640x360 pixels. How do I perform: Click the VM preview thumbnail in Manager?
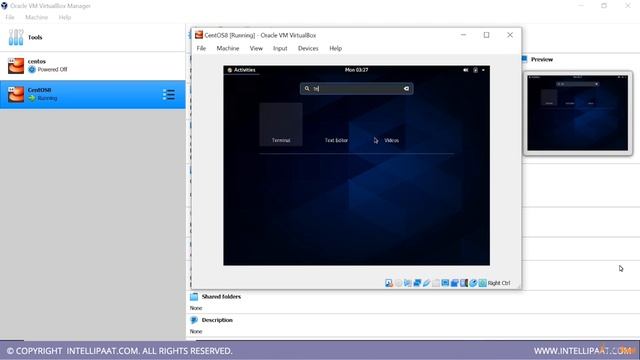(x=578, y=113)
